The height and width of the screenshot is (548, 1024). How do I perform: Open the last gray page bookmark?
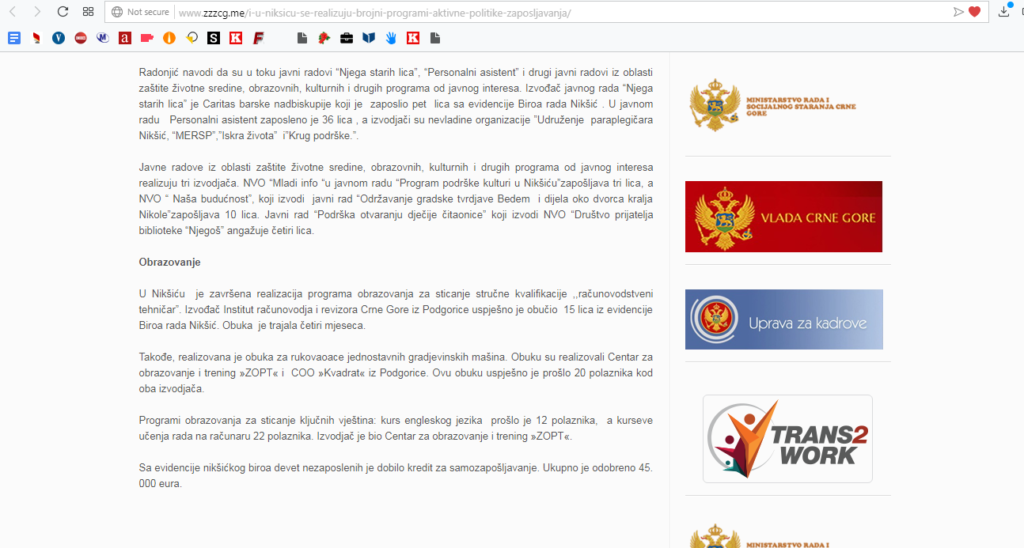436,39
